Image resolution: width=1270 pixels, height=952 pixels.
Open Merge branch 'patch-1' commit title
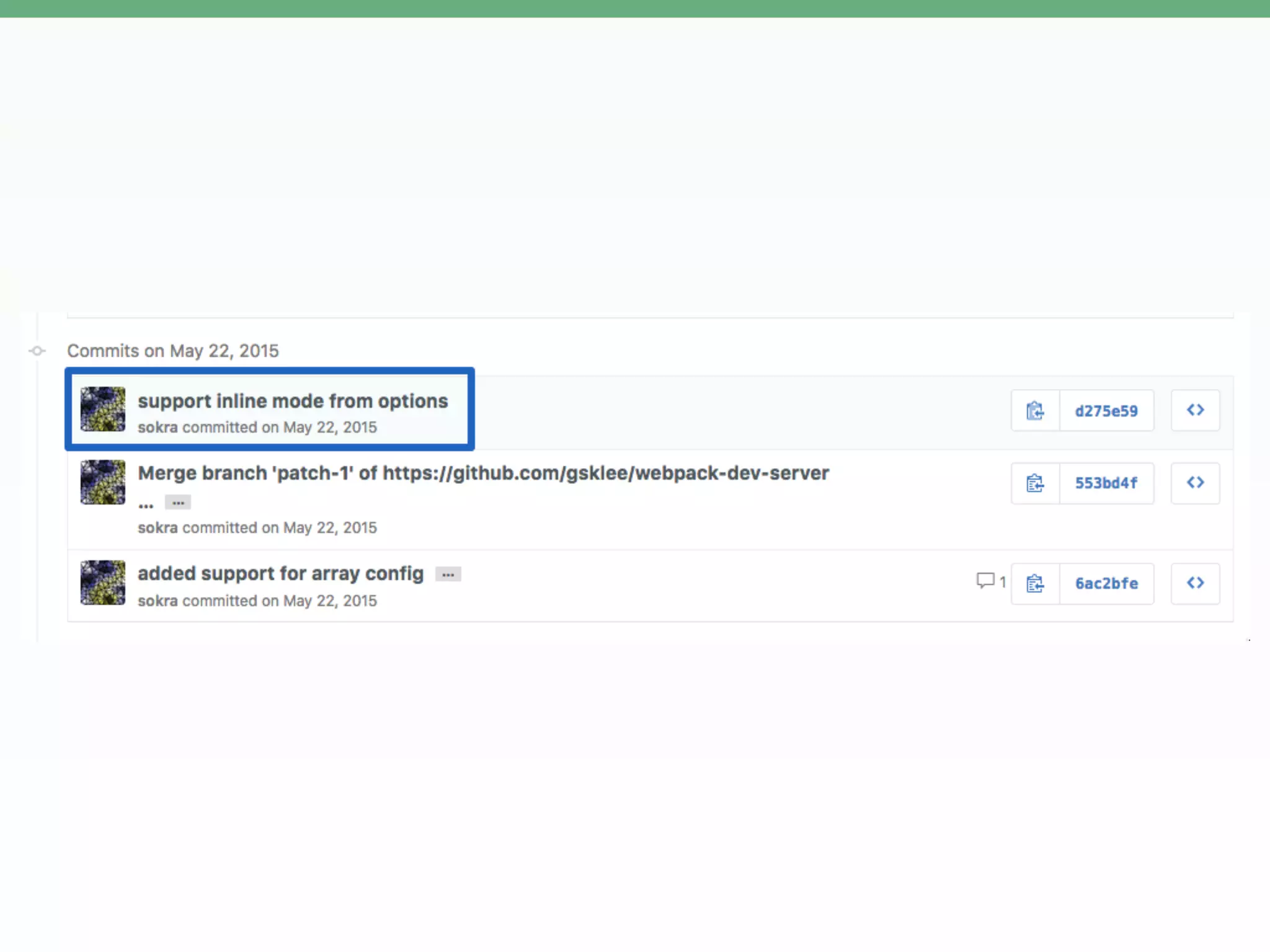[482, 473]
